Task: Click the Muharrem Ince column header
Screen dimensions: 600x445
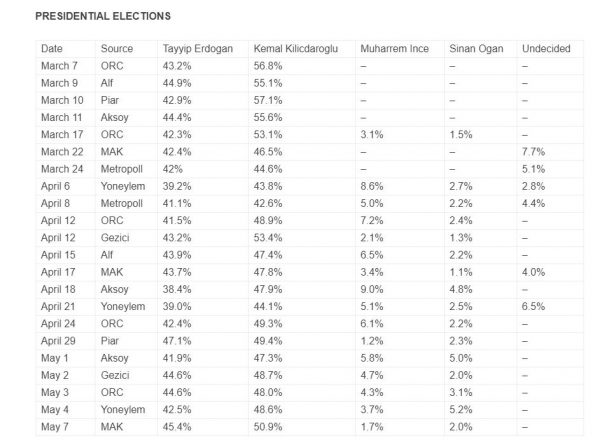Action: click(394, 48)
